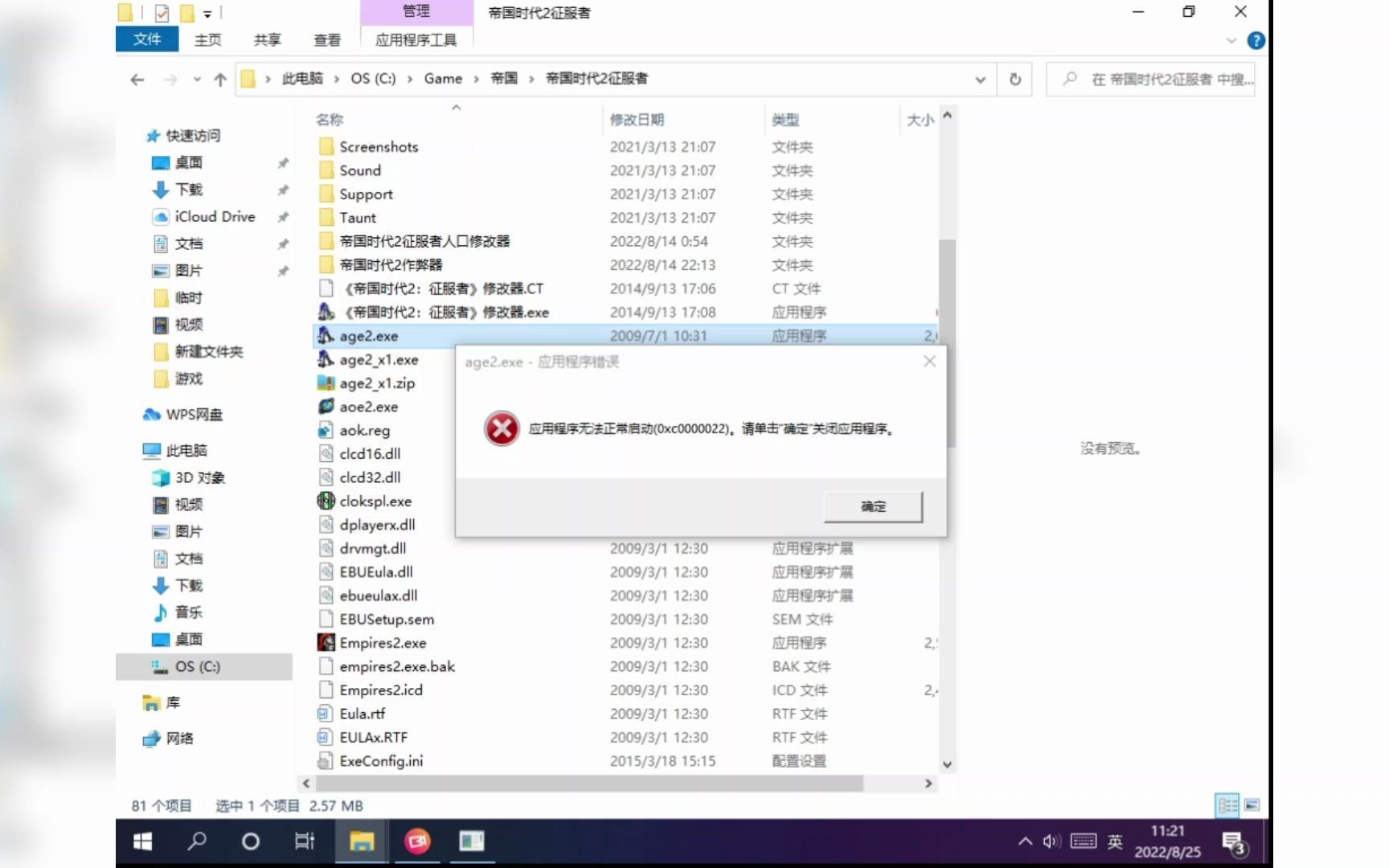Open the 文件 ribbon tab

147,39
